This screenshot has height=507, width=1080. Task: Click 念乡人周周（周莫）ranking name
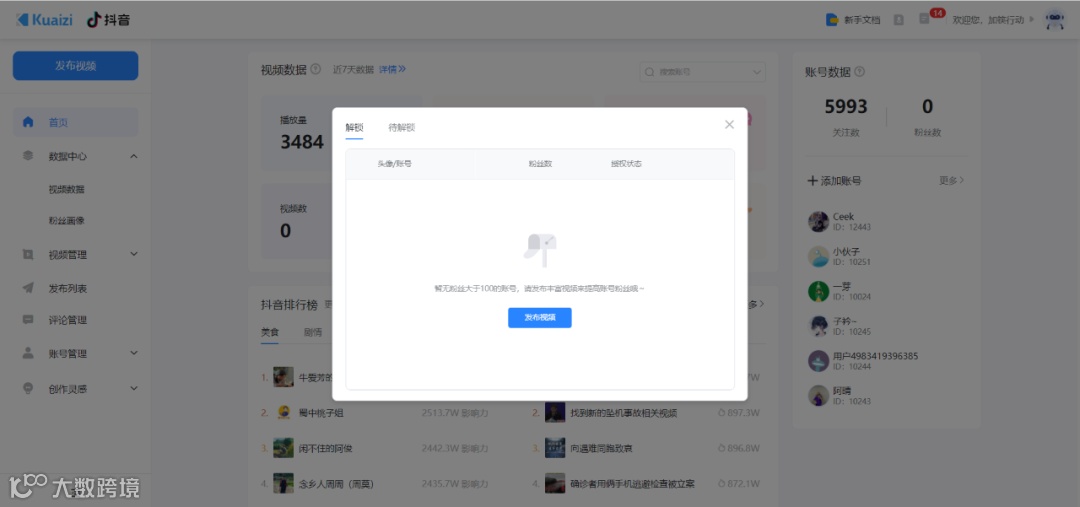tap(336, 484)
